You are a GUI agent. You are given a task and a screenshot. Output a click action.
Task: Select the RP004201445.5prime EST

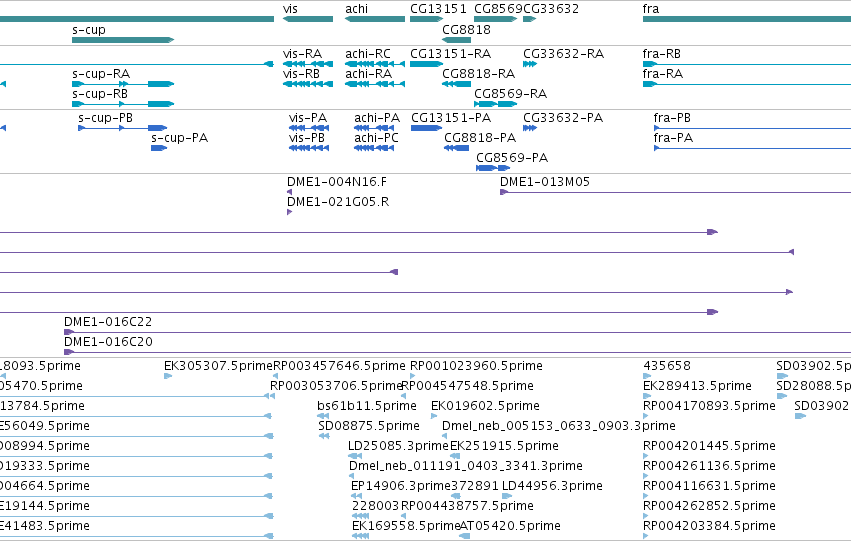(x=645, y=456)
